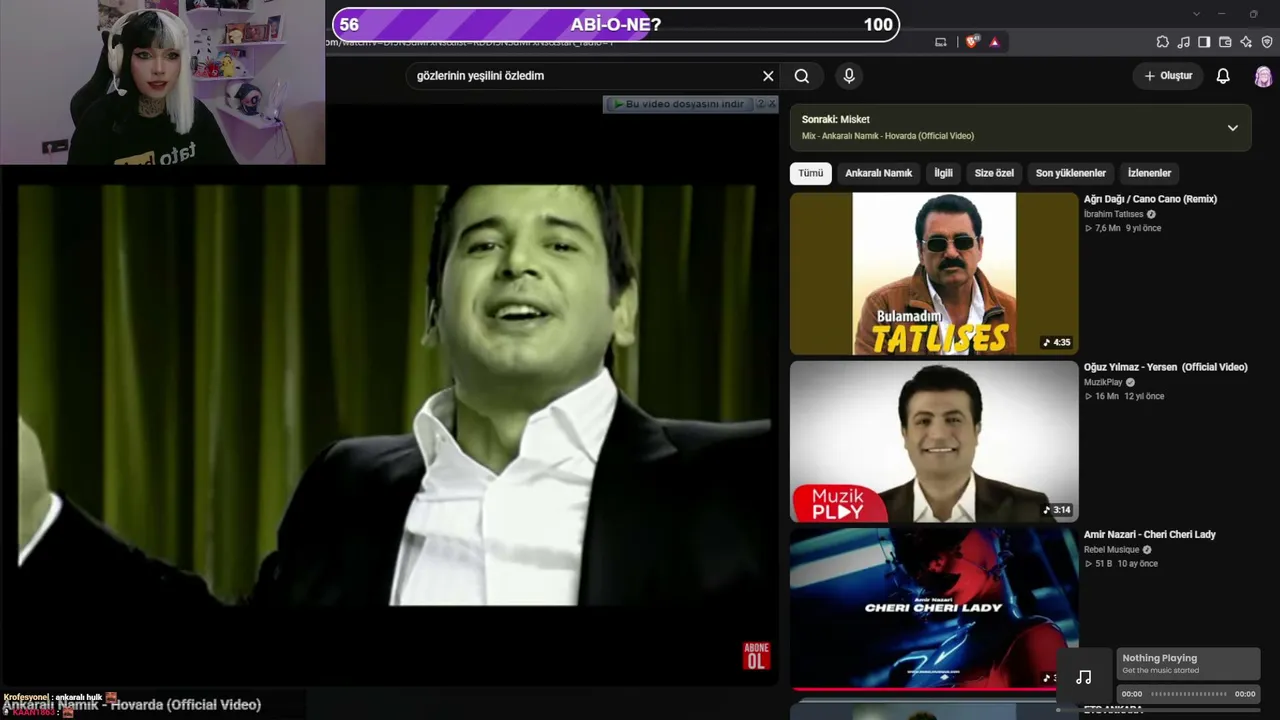The width and height of the screenshot is (1280, 720).
Task: Visit the İbrahim Tatlıses channel link
Action: (x=1113, y=214)
